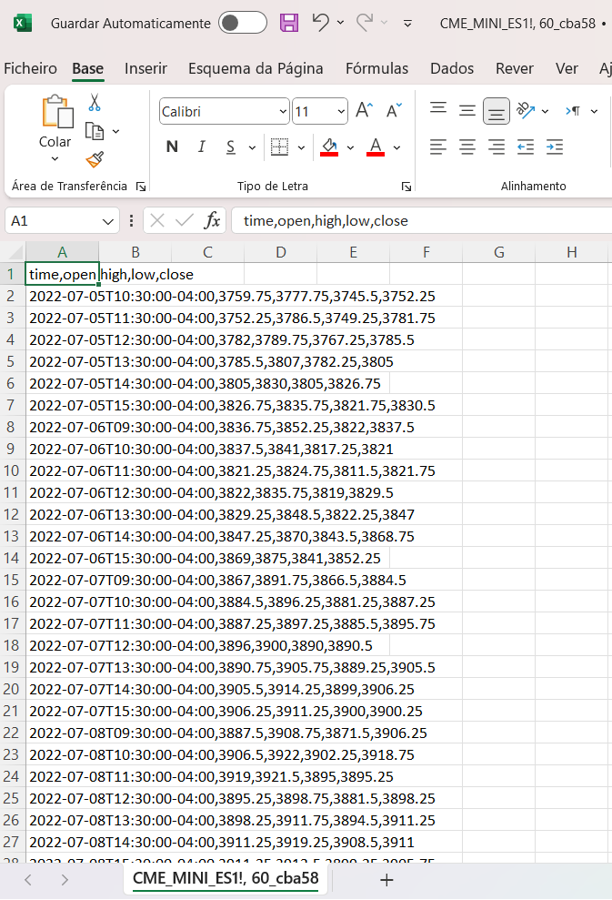Open the font size dropdown
Viewport: 612px width, 900px height.
tap(340, 112)
